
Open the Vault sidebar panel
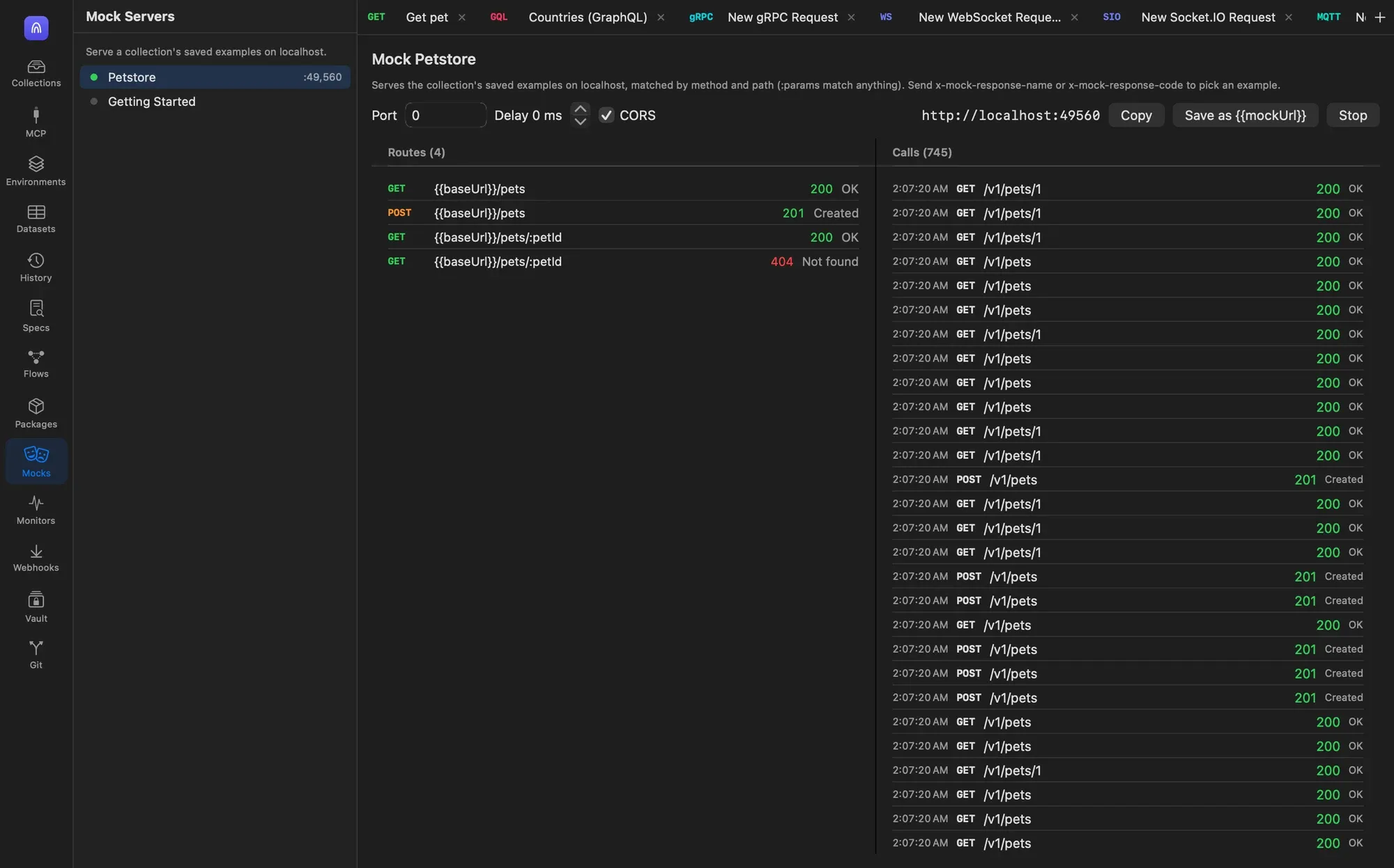click(36, 607)
